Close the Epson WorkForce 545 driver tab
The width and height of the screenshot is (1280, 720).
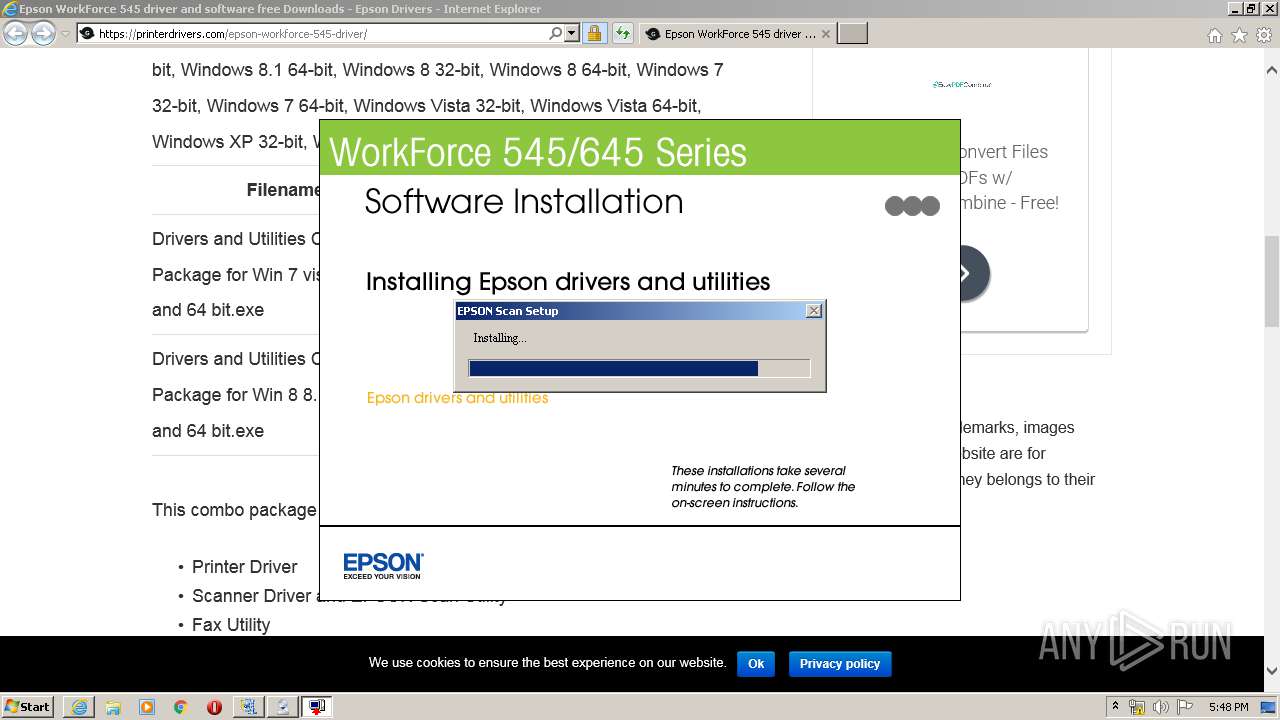825,33
